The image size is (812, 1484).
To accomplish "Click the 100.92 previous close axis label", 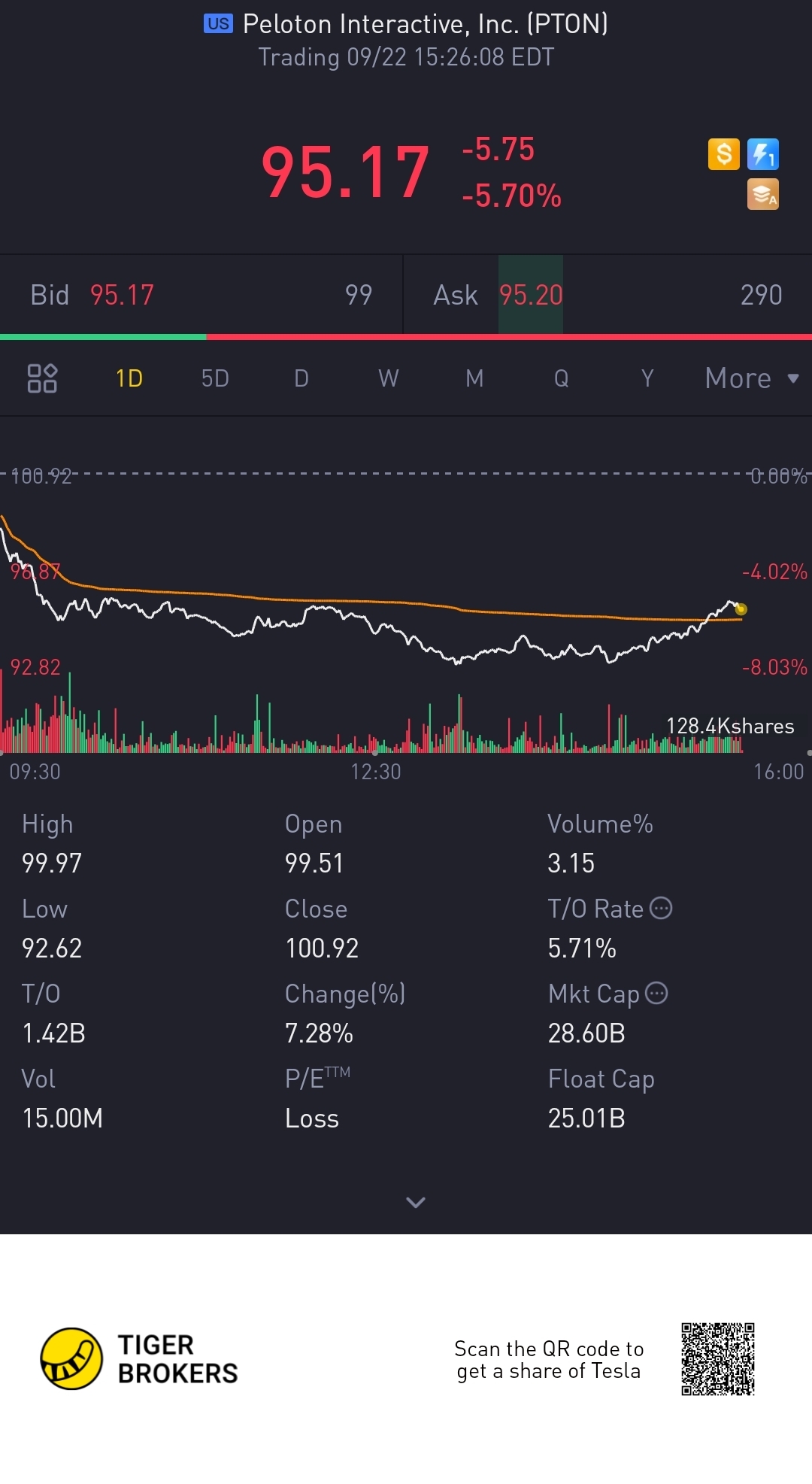I will (x=41, y=476).
